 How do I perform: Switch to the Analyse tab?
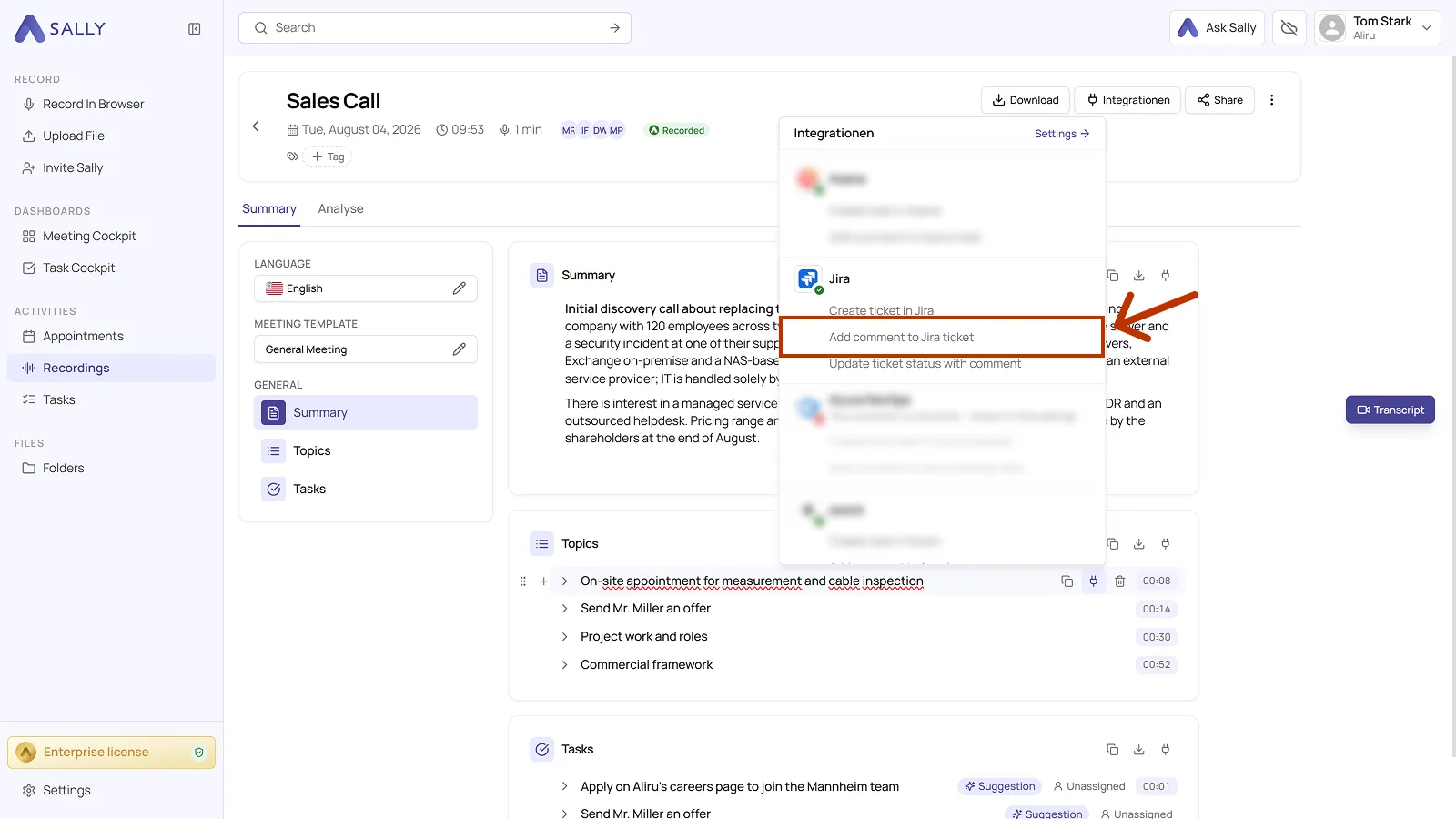coord(340,209)
